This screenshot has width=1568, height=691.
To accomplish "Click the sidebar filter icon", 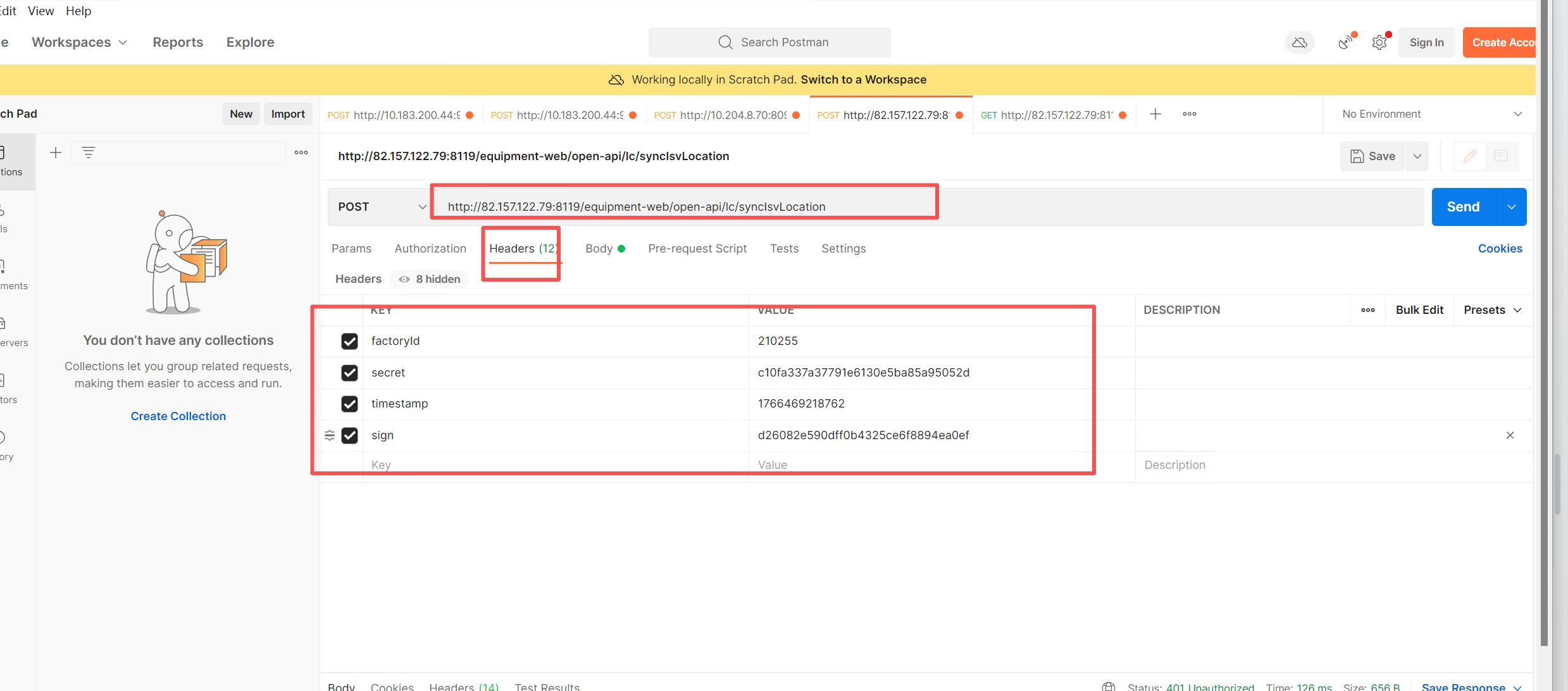I will click(89, 153).
